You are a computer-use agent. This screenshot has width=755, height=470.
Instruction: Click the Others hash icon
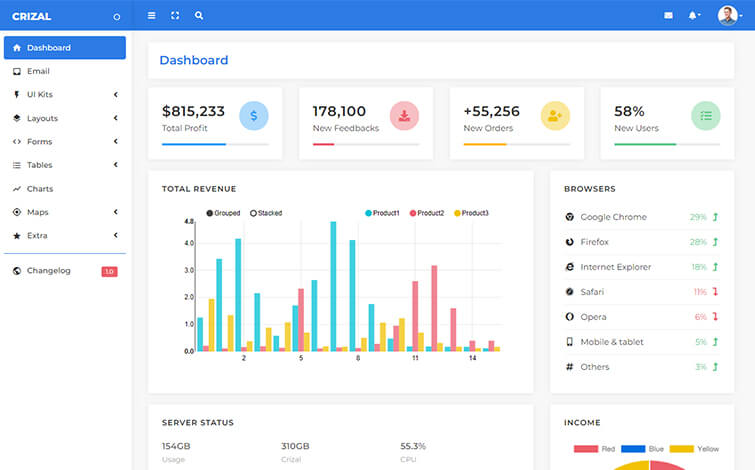point(570,367)
